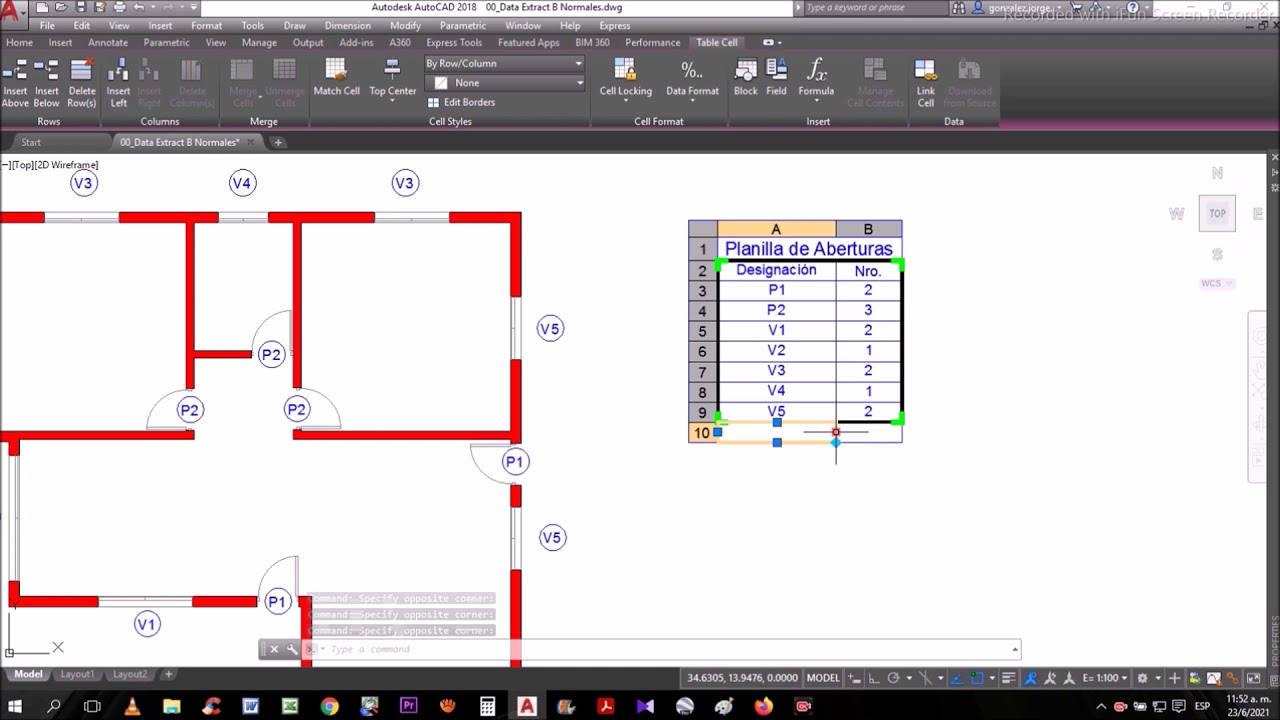Click the Plot (print) icon in quick access toolbar
Screen dimensions: 1280x720
pos(120,7)
